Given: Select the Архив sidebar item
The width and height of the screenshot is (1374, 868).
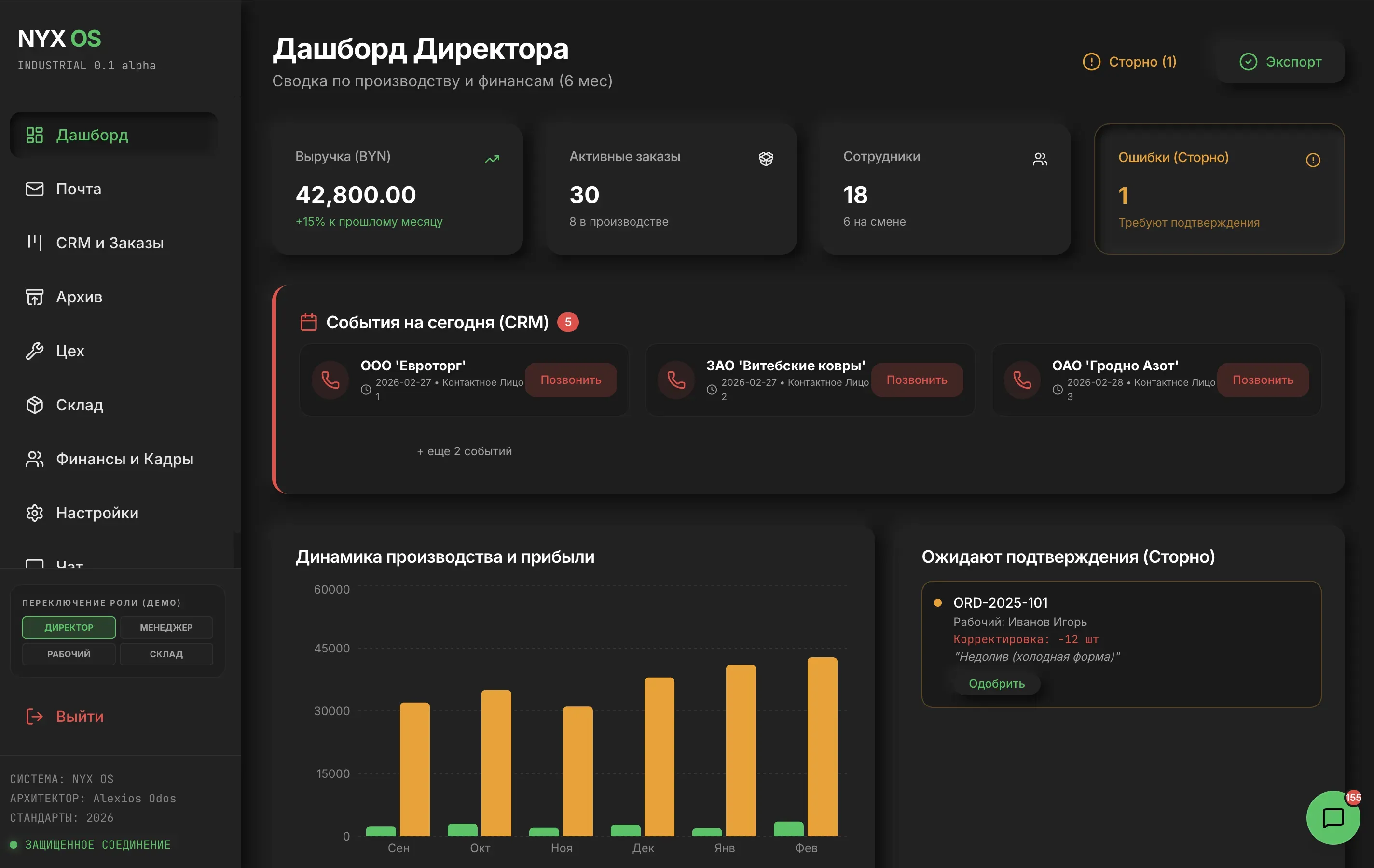Looking at the screenshot, I should (79, 297).
